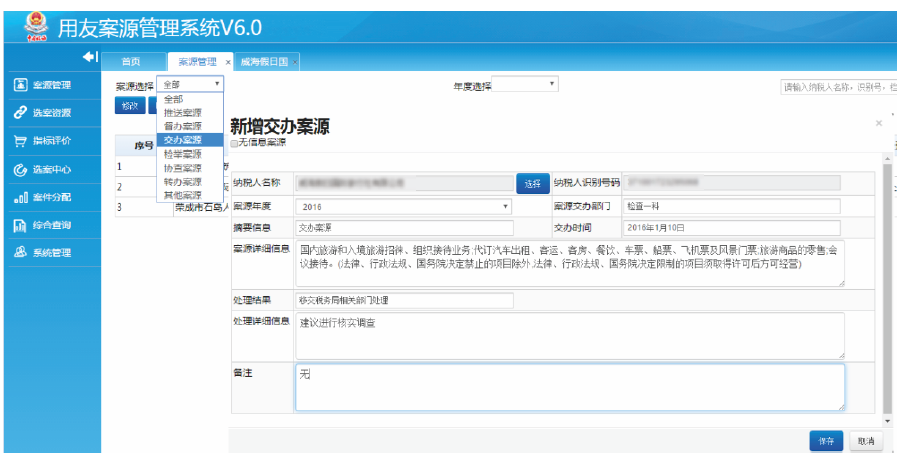Click the dialog scrollbar down arrow
This screenshot has width=907, height=469.
pos(888,422)
